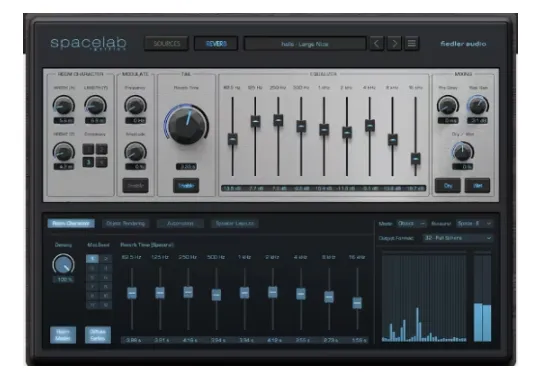This screenshot has width=535, height=376.
Task: Click the Dry / Wet value field 0 %
Action: 463,167
